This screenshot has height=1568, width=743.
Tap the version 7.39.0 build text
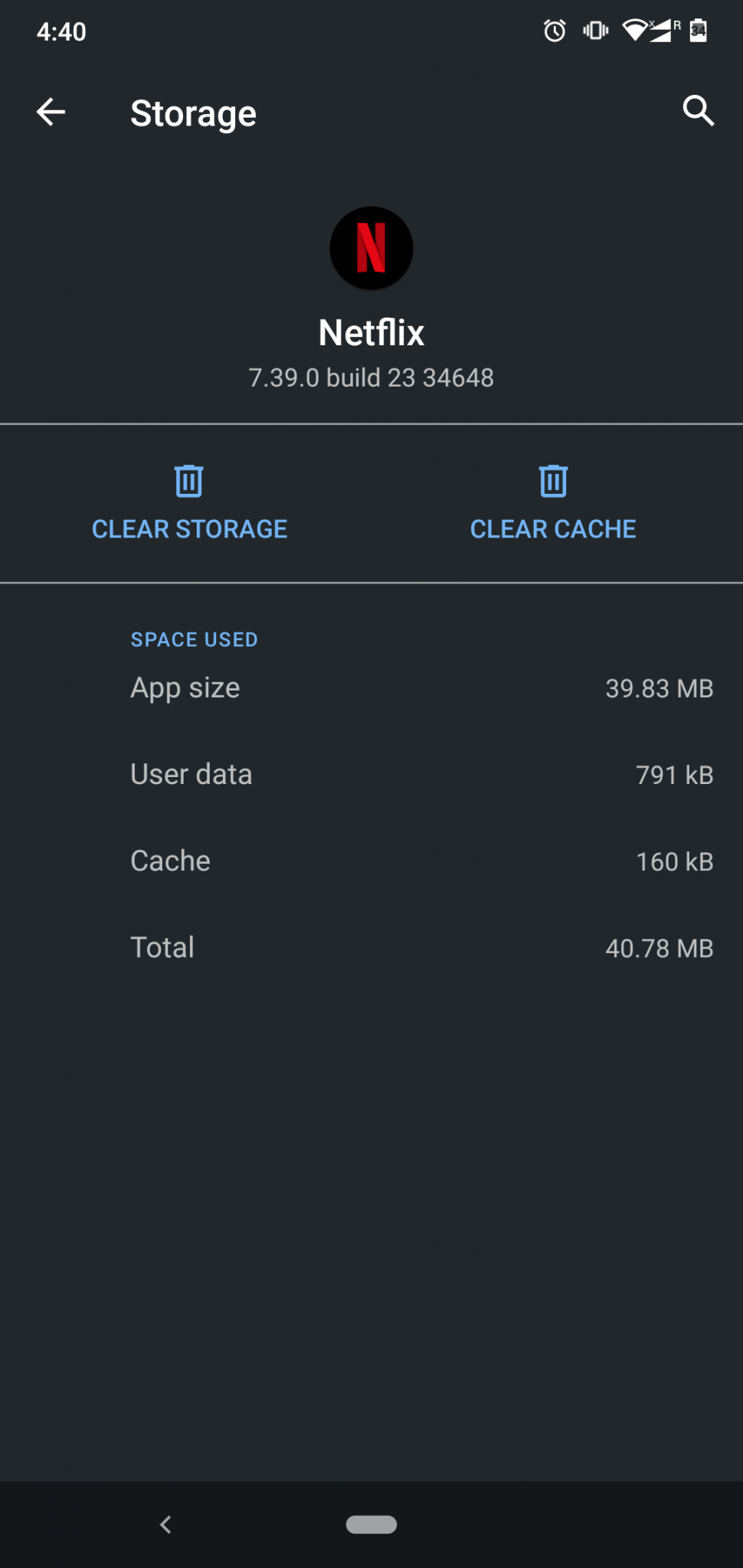(371, 377)
